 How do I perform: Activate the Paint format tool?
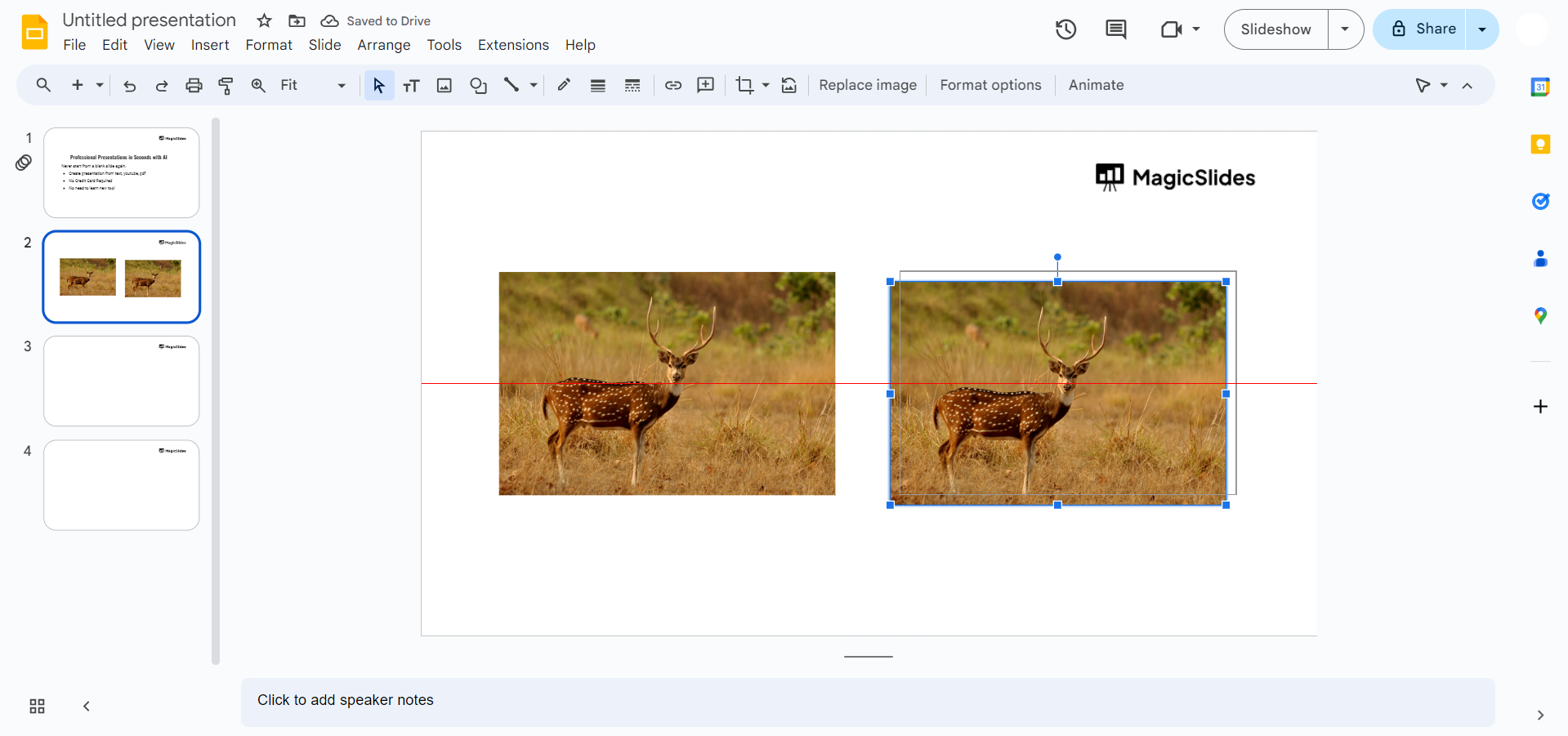click(226, 85)
